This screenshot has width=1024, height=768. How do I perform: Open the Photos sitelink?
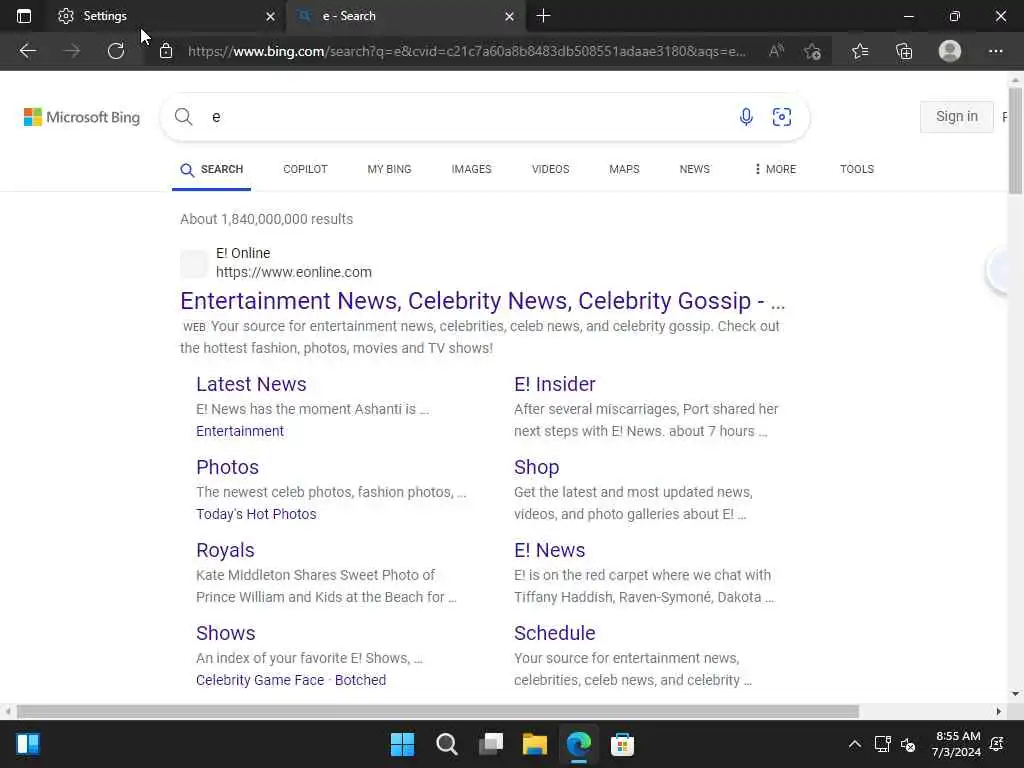click(227, 467)
